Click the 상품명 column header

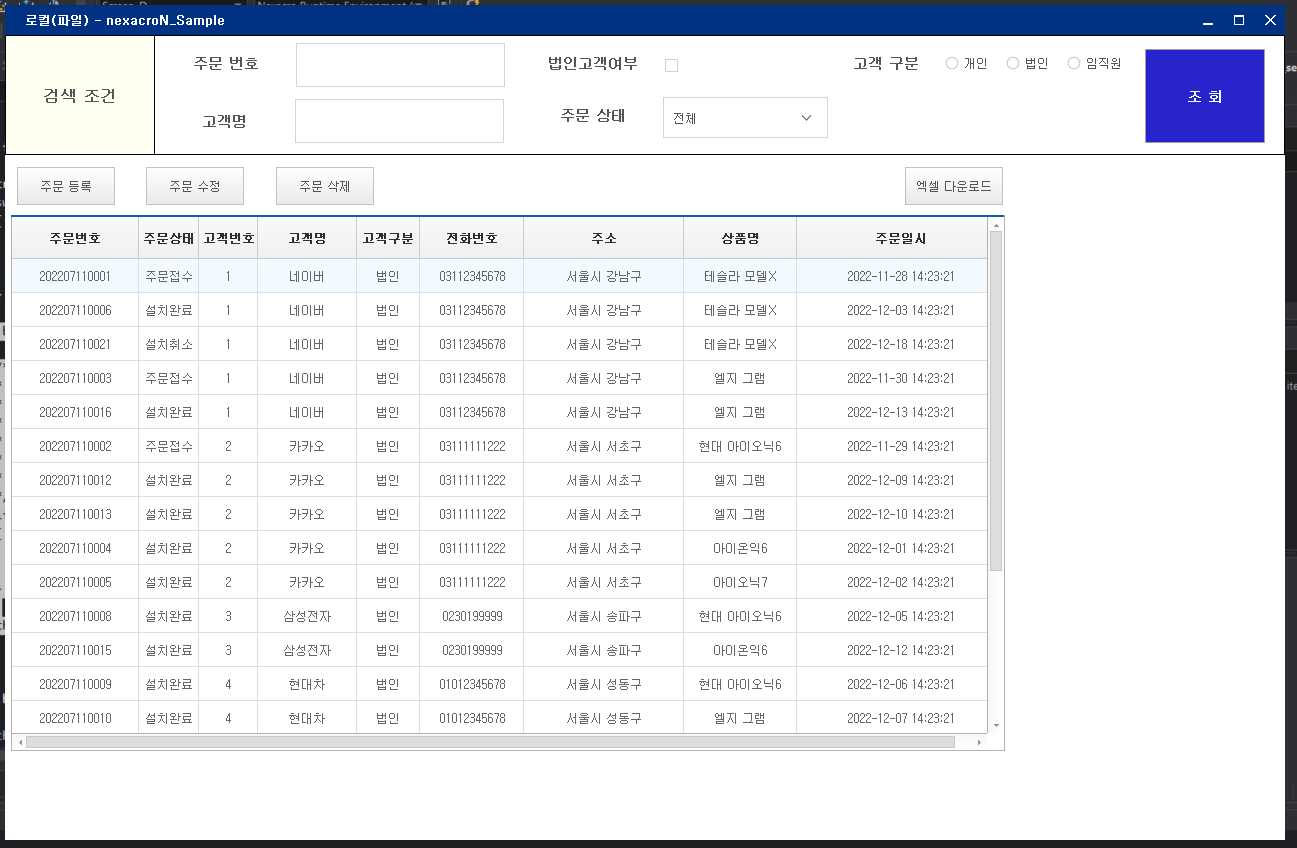(740, 239)
